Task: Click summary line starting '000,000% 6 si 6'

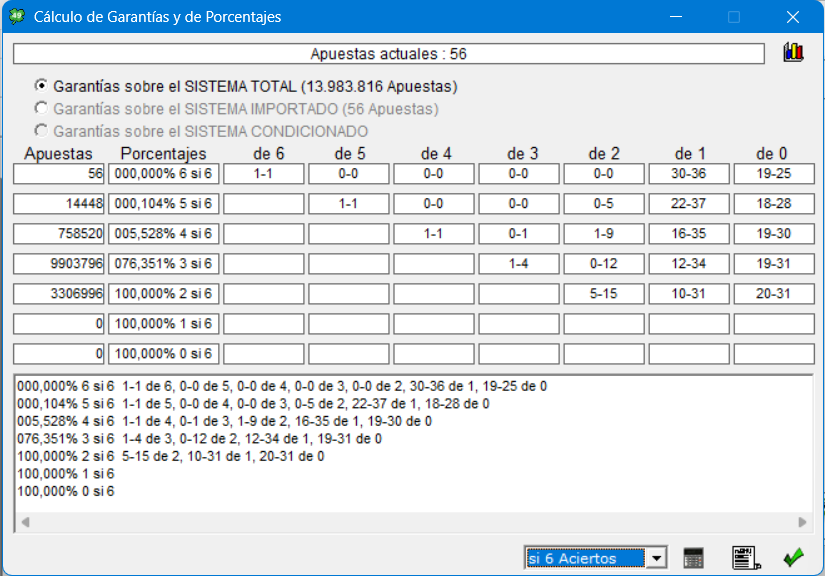Action: [282, 386]
